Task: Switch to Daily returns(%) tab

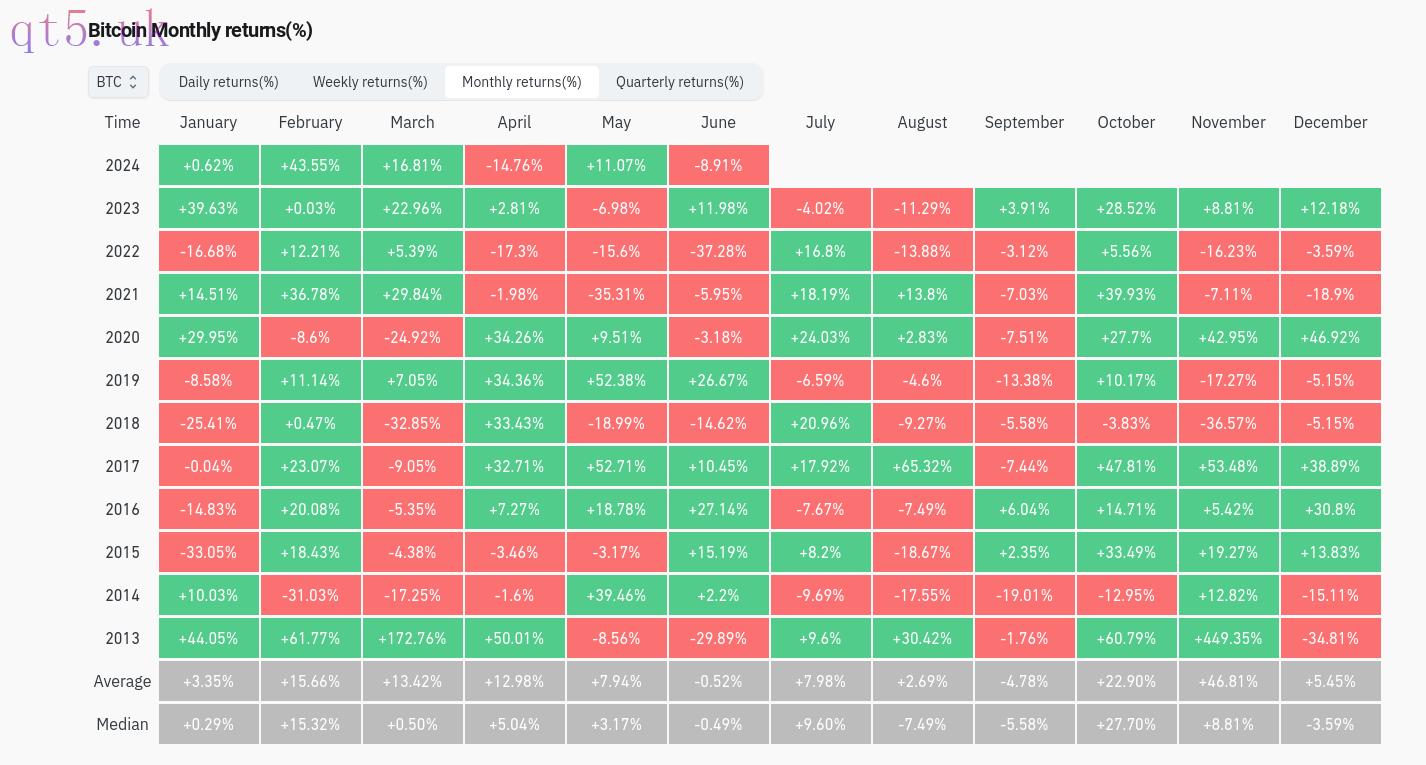Action: [x=228, y=82]
